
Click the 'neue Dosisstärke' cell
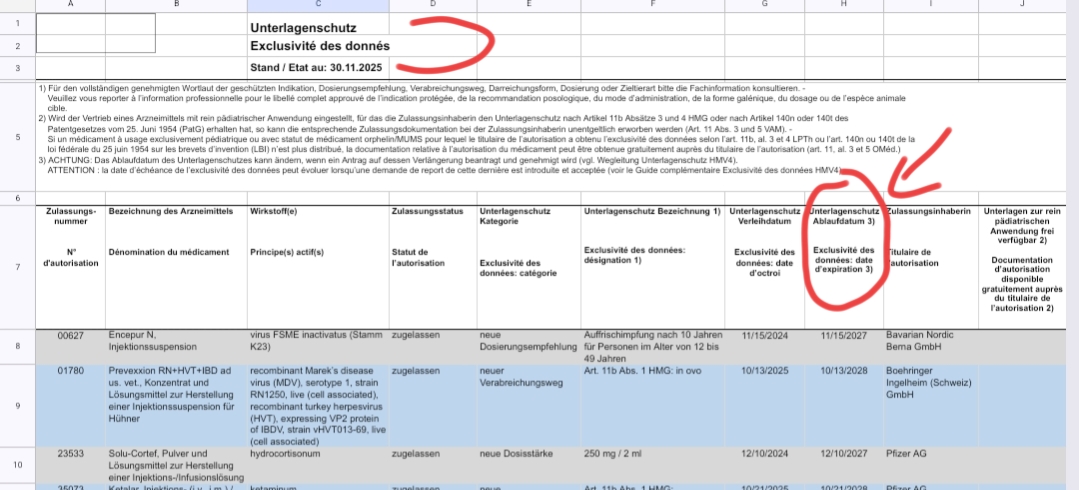(x=528, y=465)
